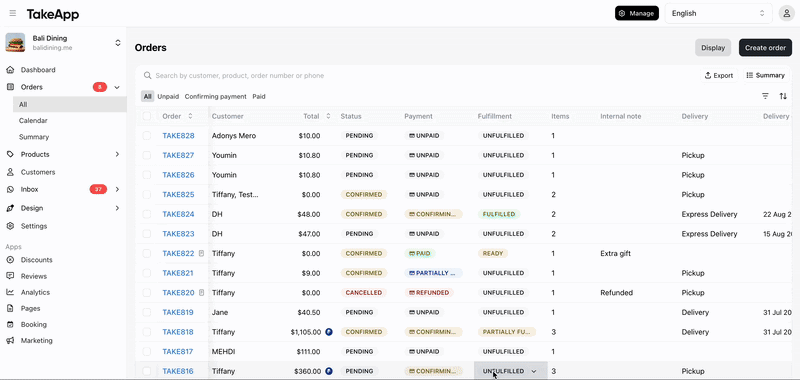Image resolution: width=800 pixels, height=380 pixels.
Task: Expand the Bali Dining store switcher
Action: coord(118,43)
